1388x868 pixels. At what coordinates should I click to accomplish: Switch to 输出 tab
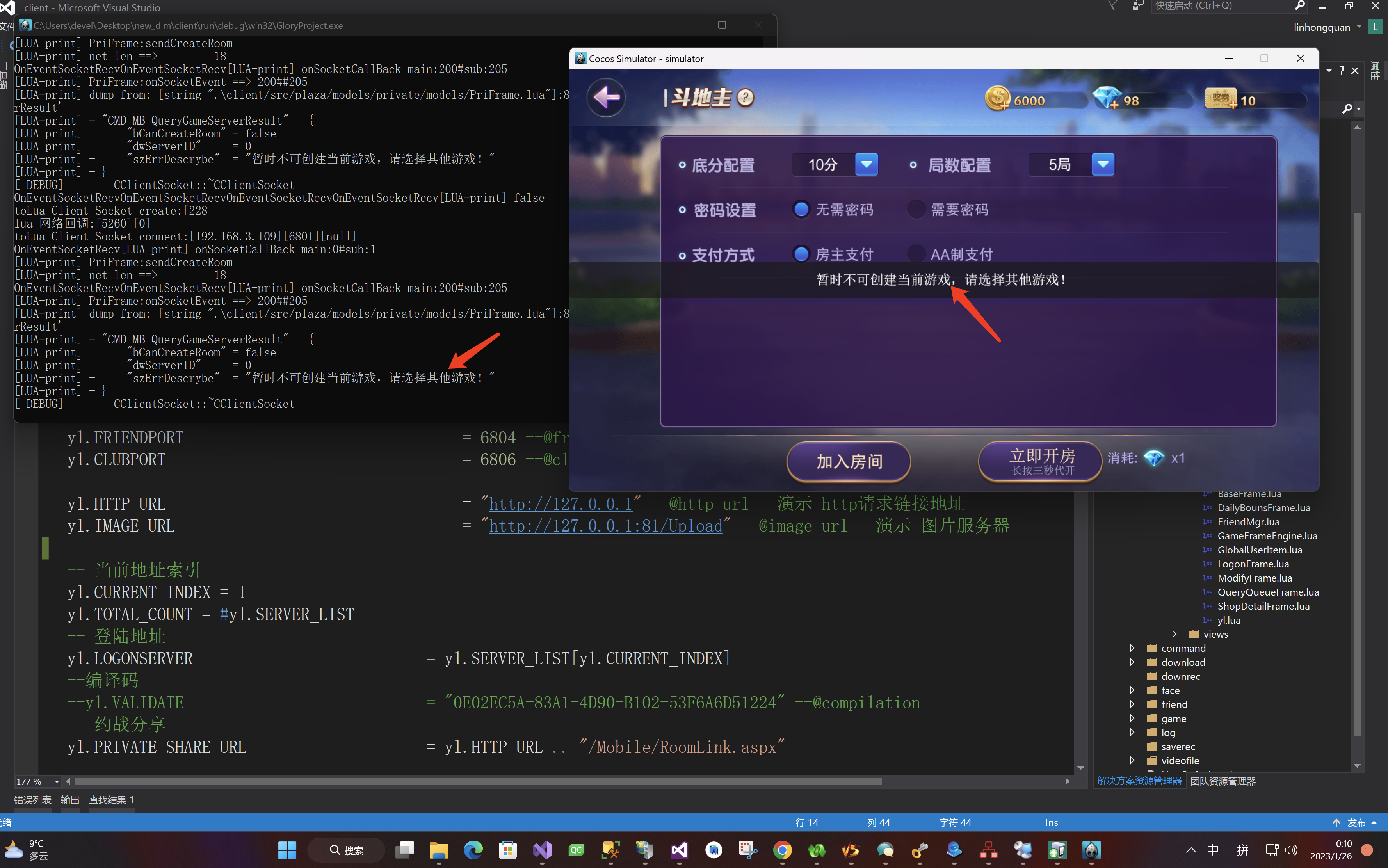coord(70,800)
